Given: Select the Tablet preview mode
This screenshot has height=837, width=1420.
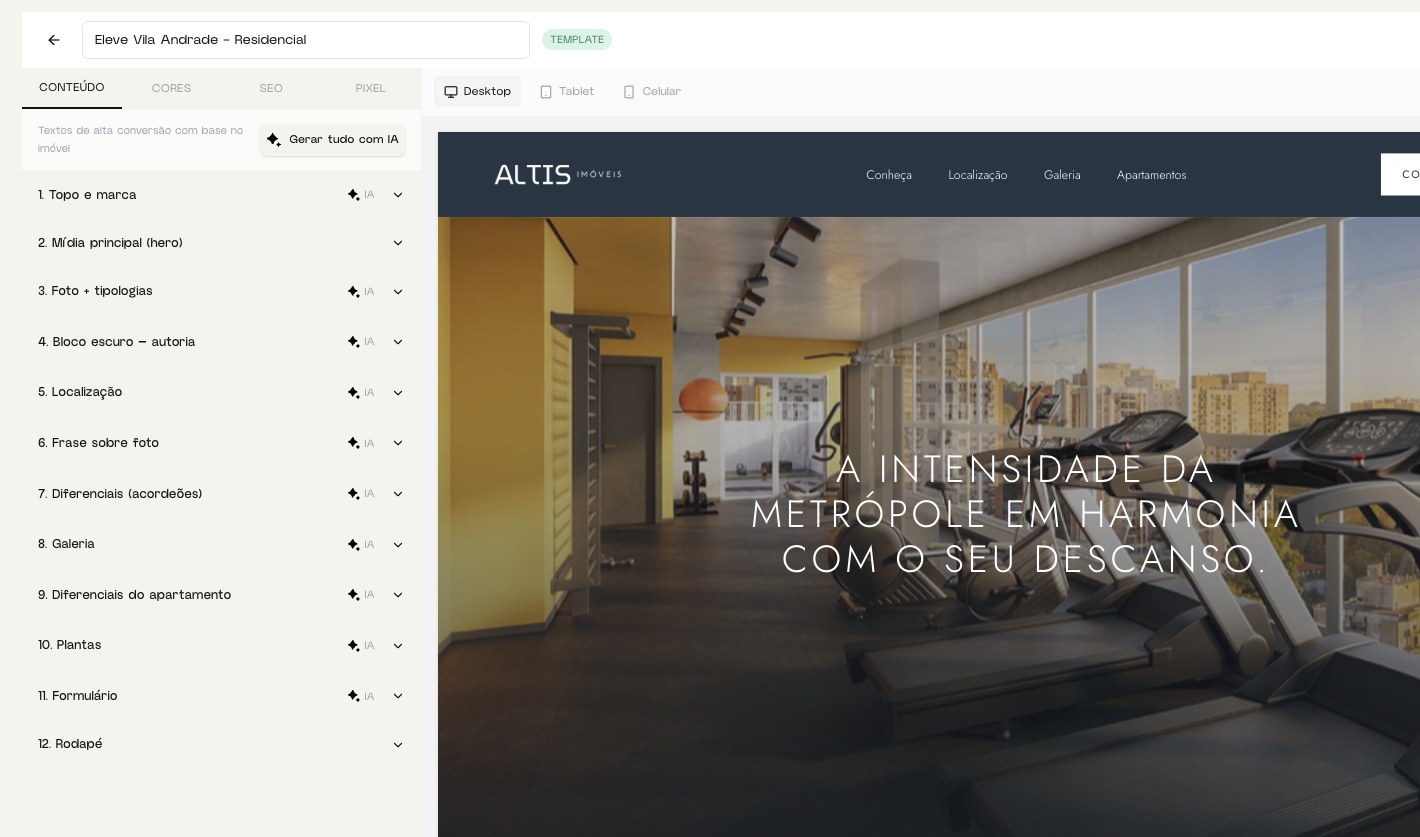Looking at the screenshot, I should [x=567, y=92].
